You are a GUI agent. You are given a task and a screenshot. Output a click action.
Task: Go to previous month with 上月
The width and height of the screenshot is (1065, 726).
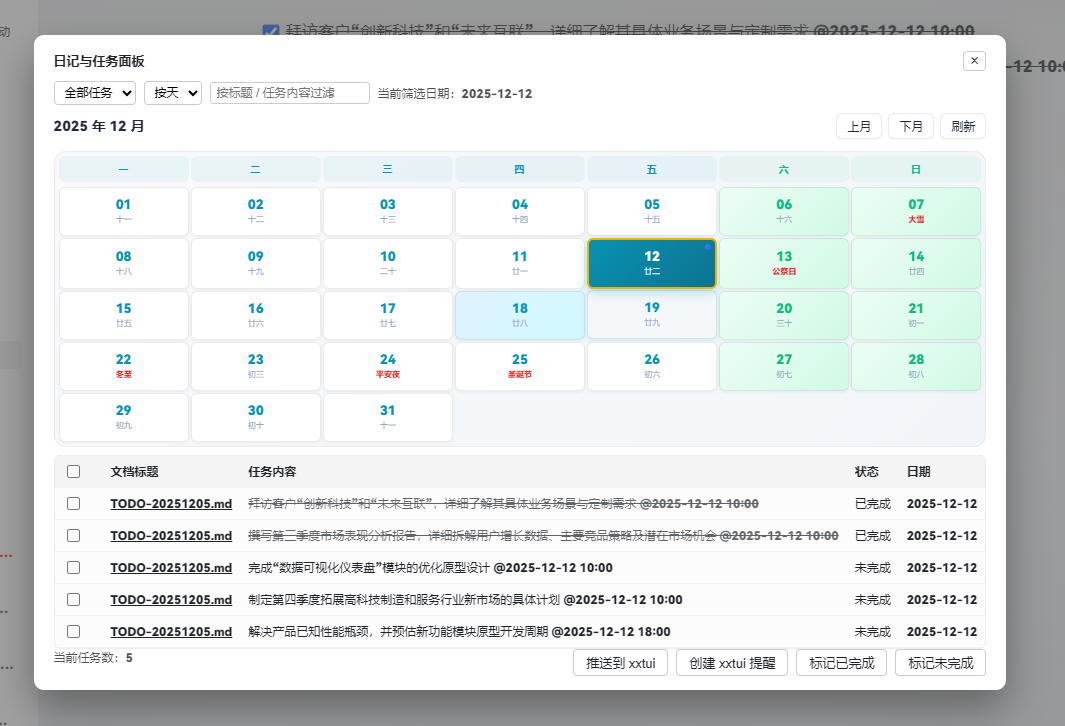coord(858,127)
